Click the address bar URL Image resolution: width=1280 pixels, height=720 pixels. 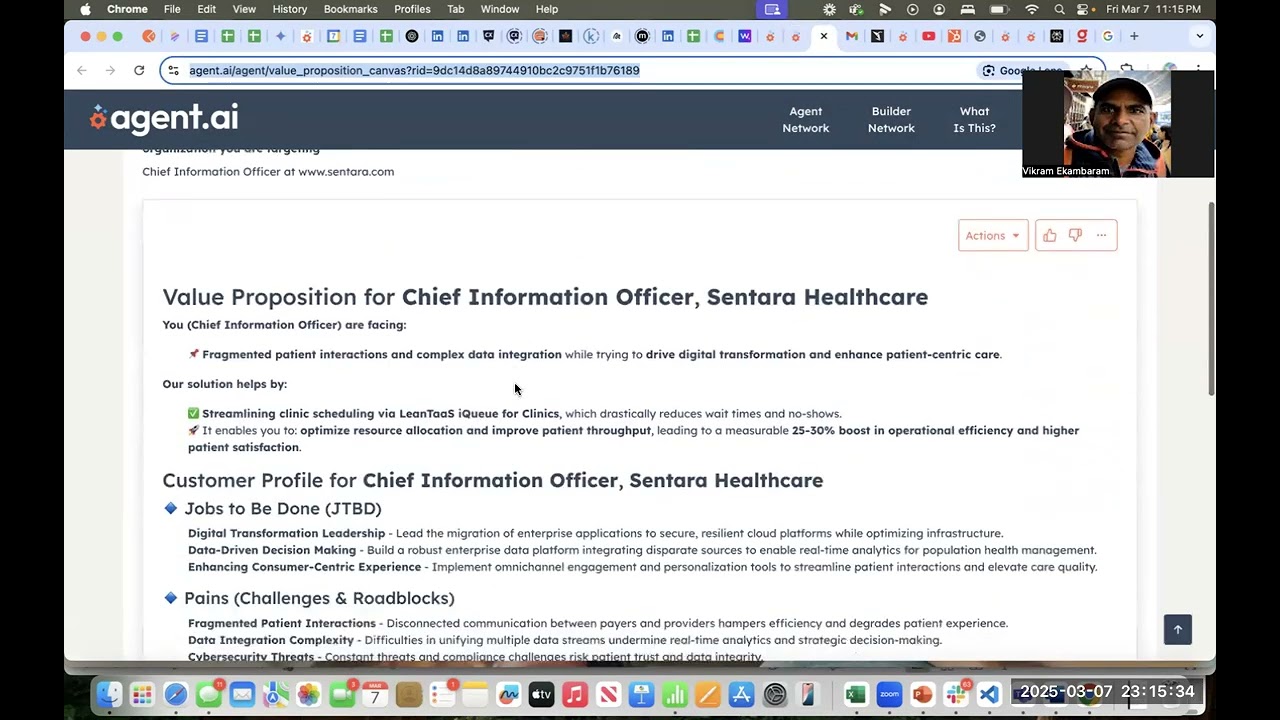(414, 70)
